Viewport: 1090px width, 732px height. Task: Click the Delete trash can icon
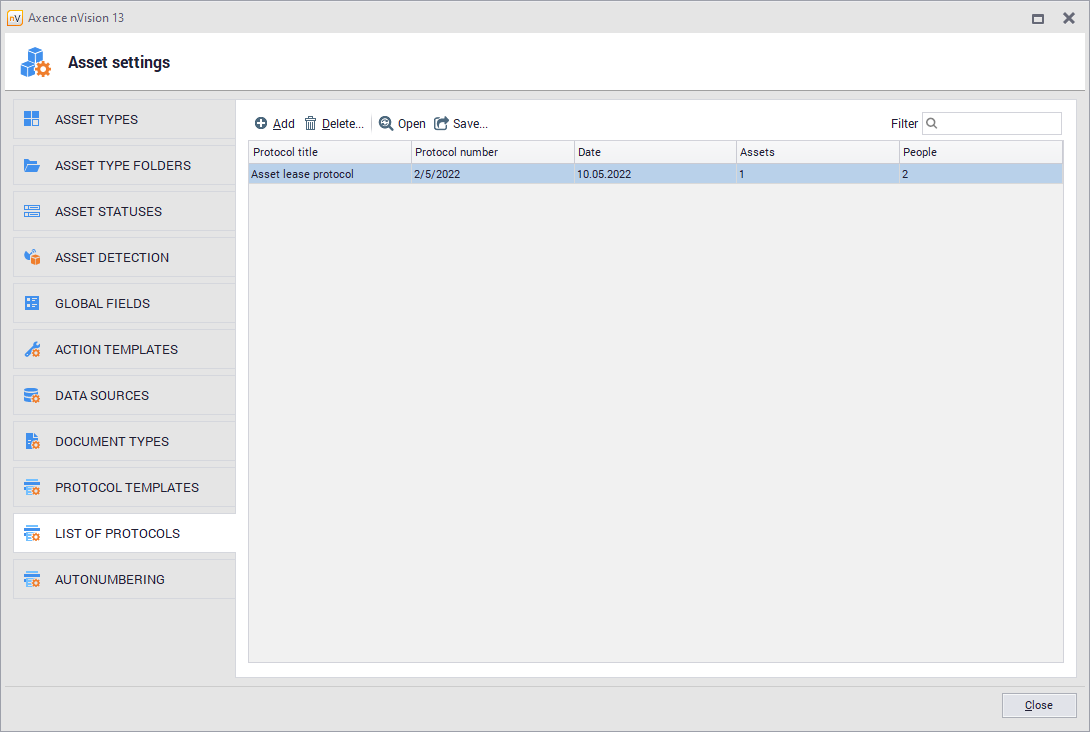311,124
